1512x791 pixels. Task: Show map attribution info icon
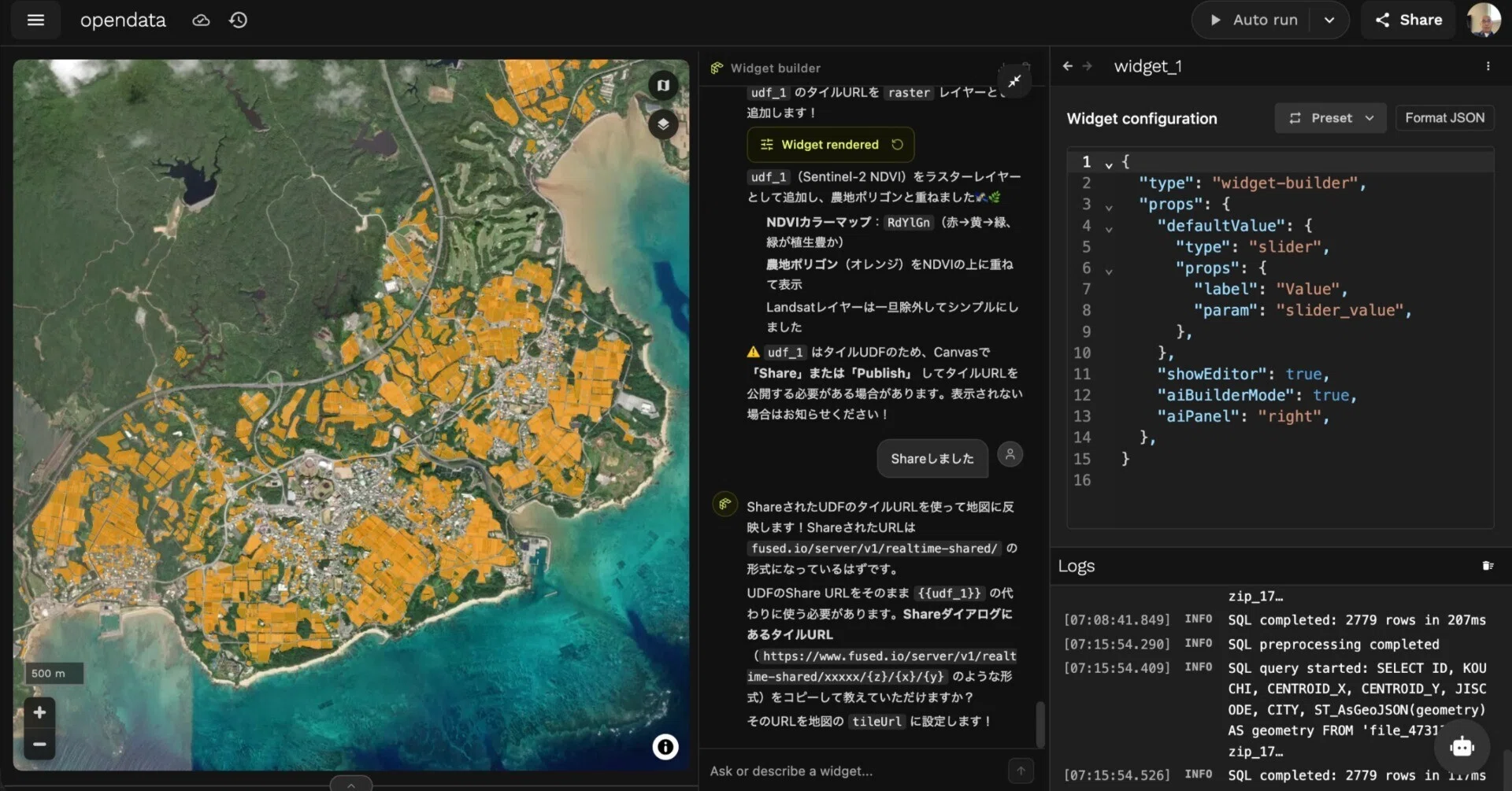point(665,746)
